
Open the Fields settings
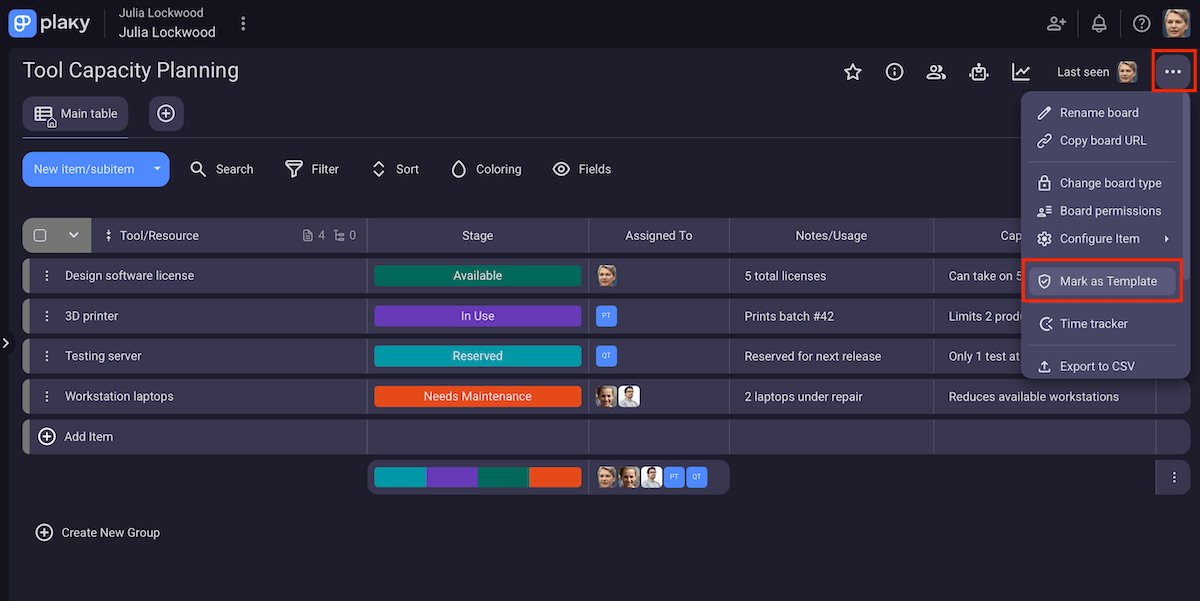point(581,169)
